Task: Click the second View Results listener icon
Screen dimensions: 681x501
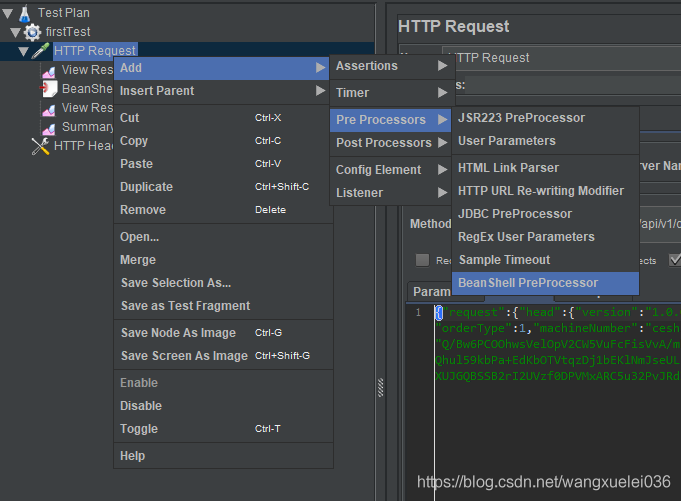Action: click(48, 108)
